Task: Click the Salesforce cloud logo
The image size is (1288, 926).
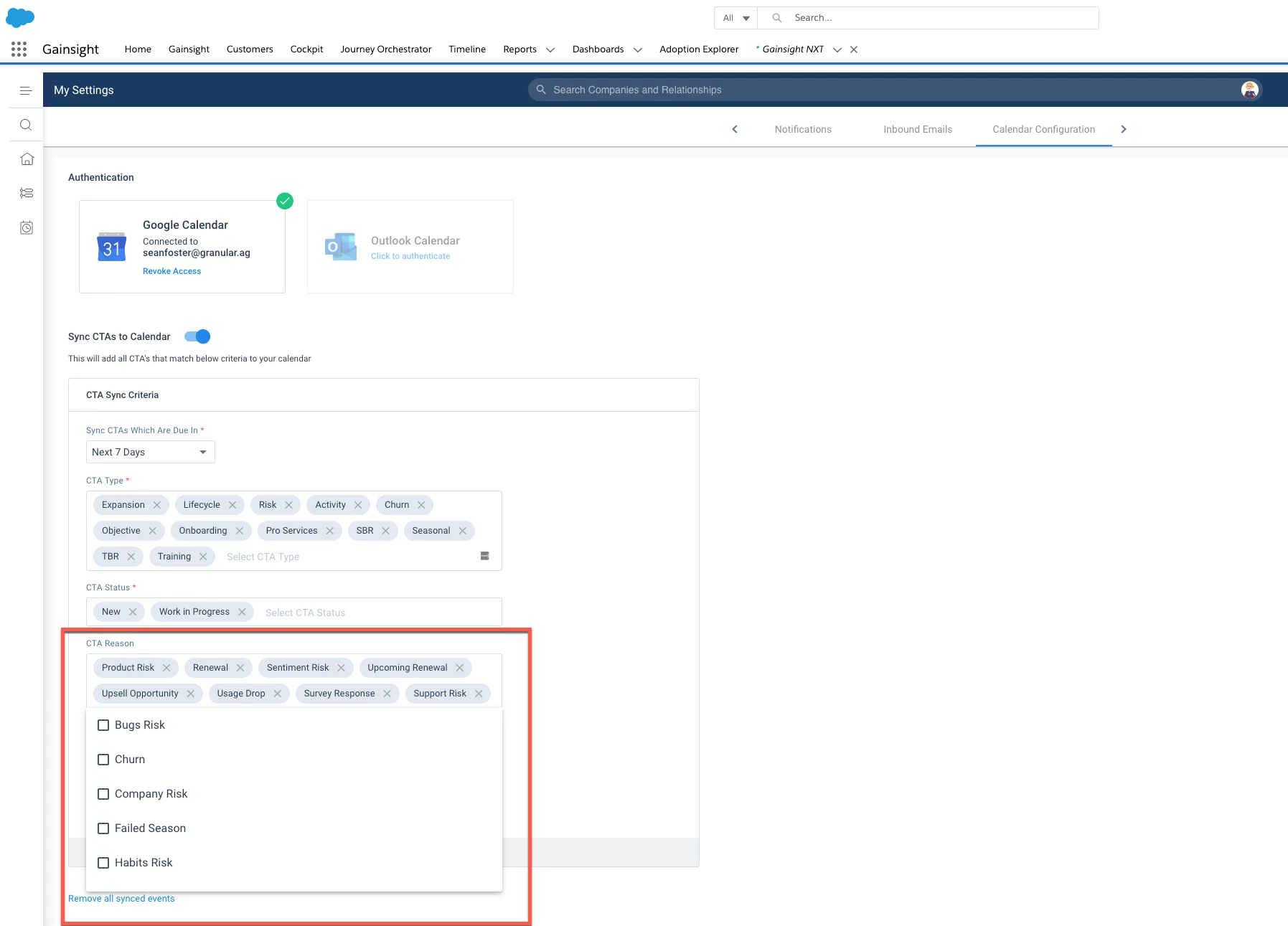Action: pyautogui.click(x=20, y=17)
